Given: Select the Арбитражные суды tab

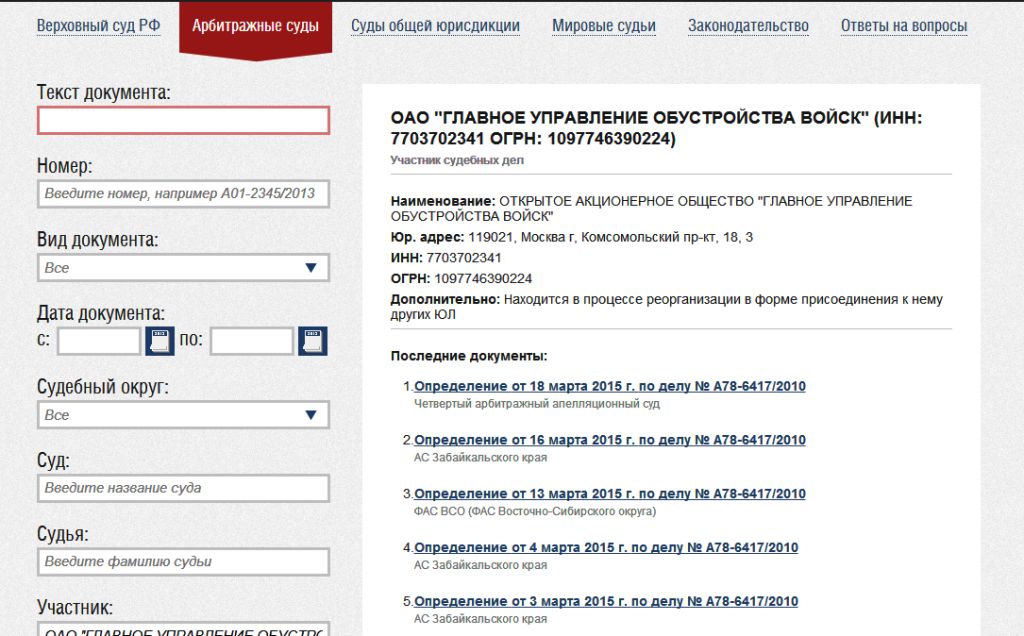Looking at the screenshot, I should [x=255, y=26].
